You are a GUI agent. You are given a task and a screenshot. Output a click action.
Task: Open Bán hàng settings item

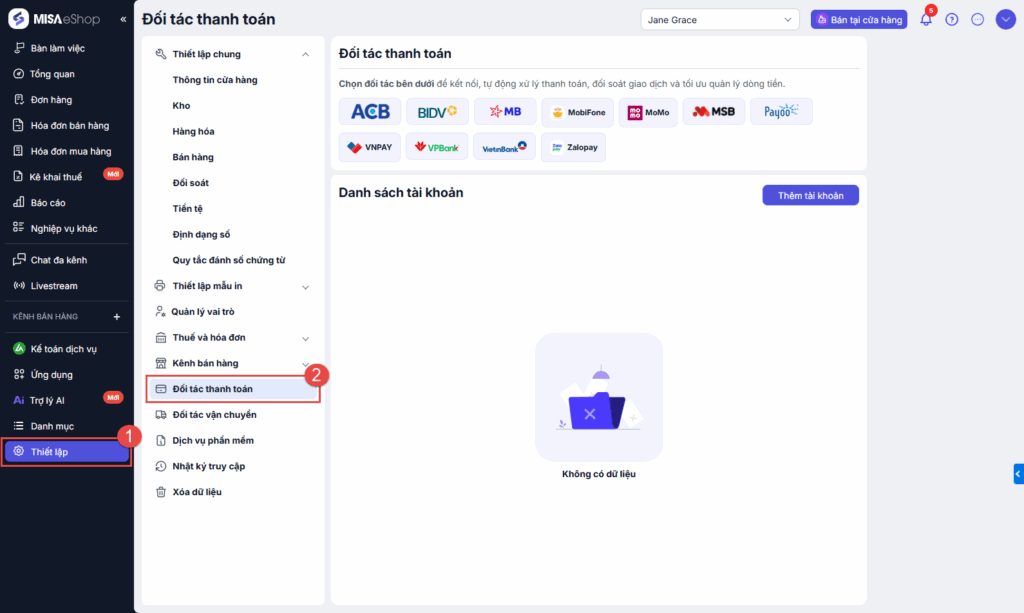193,157
